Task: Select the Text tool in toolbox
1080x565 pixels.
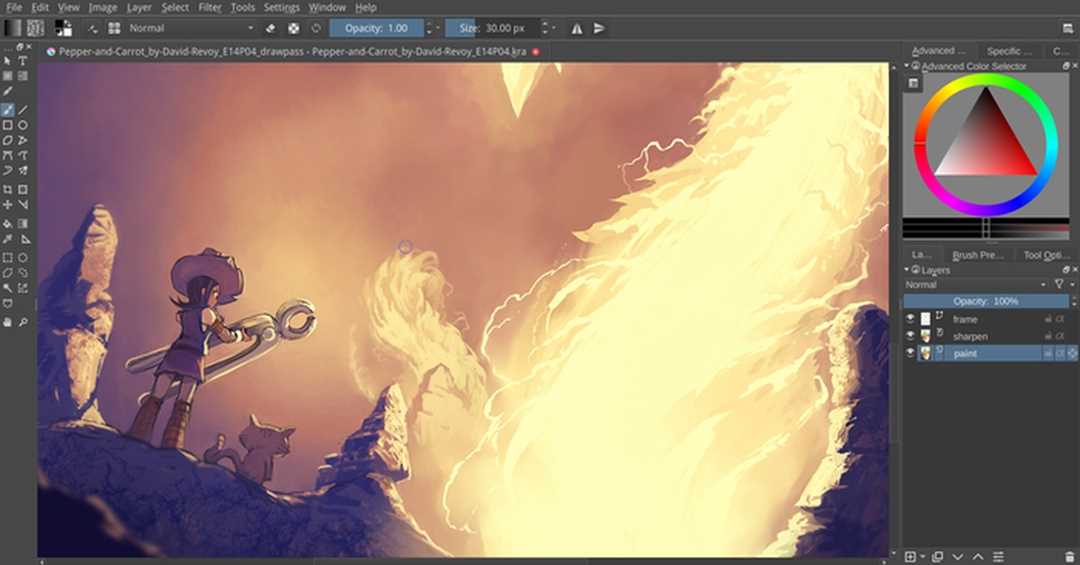Action: click(x=23, y=61)
